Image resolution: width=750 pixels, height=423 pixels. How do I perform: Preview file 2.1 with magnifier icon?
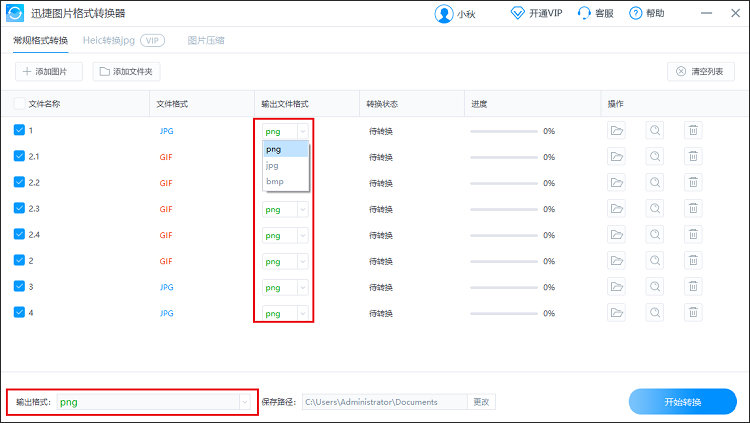(655, 156)
